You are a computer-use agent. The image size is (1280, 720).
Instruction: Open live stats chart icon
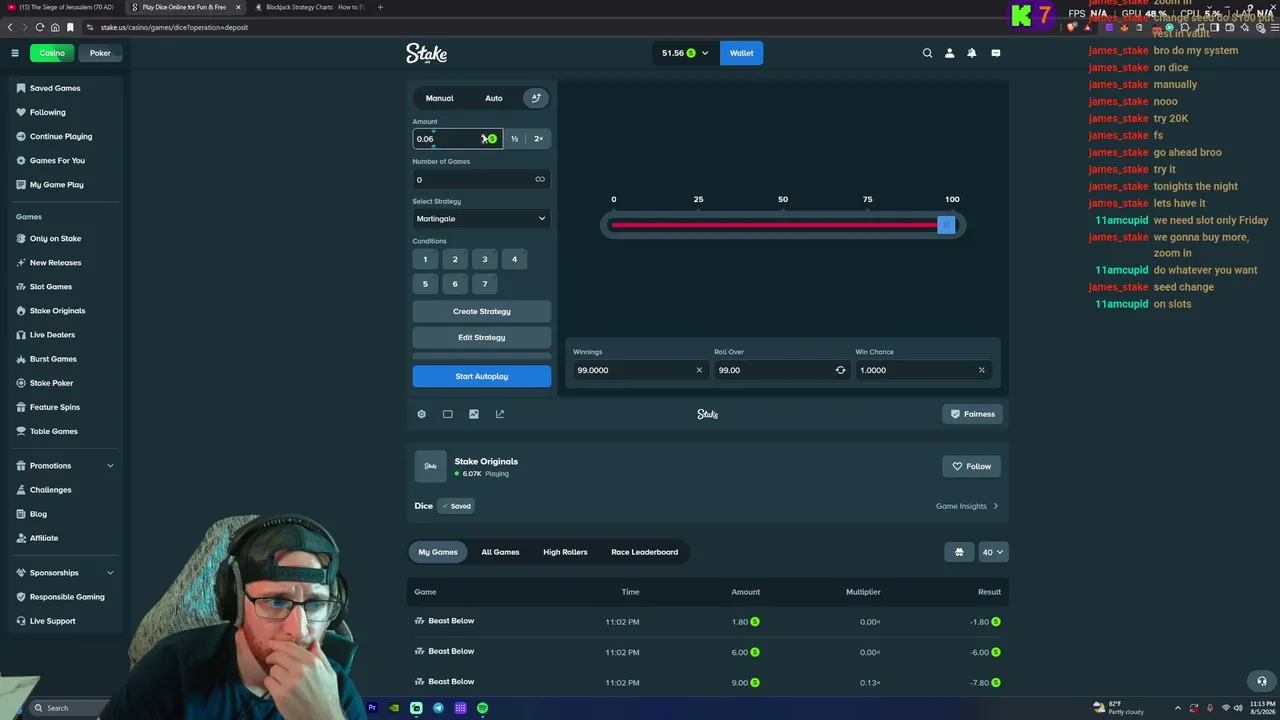pos(474,414)
